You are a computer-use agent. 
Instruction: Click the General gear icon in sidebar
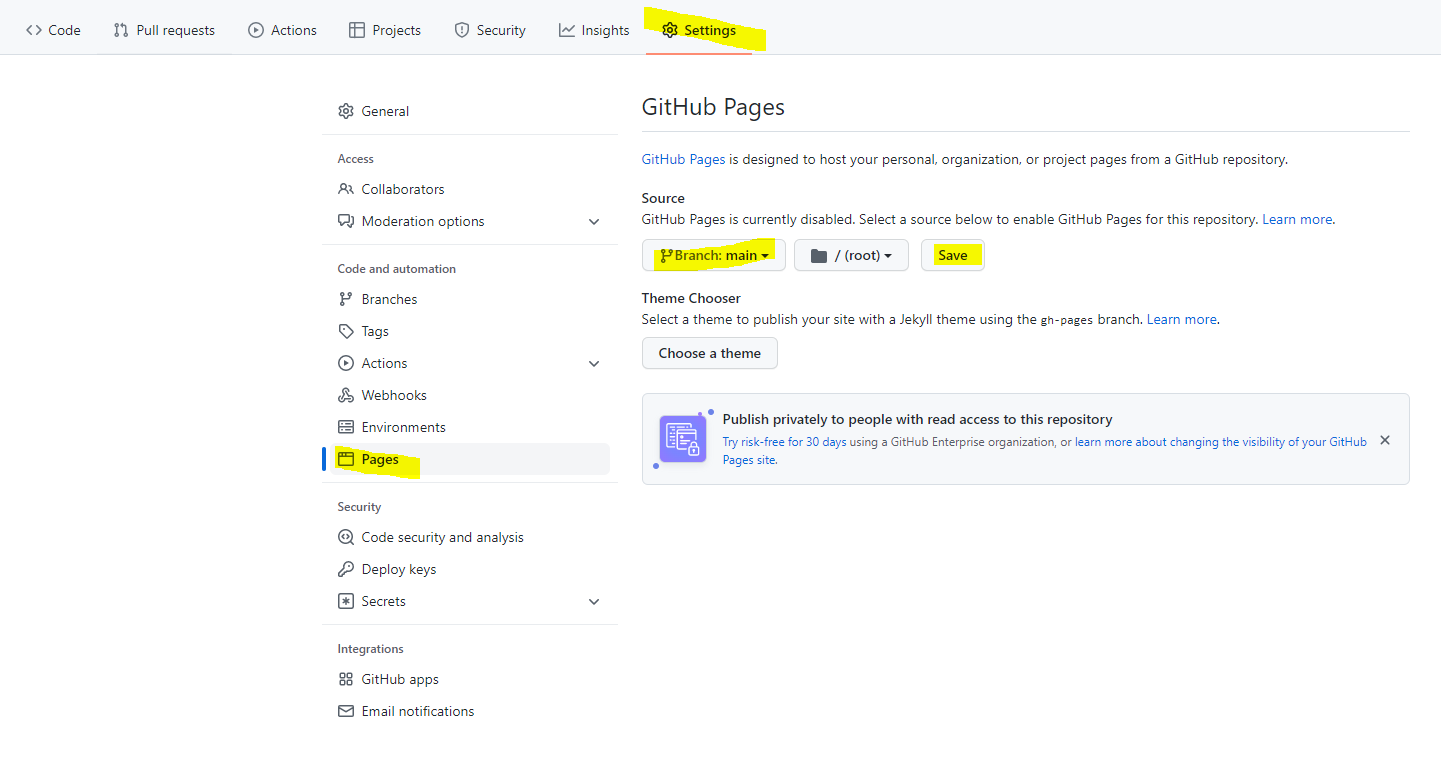346,111
